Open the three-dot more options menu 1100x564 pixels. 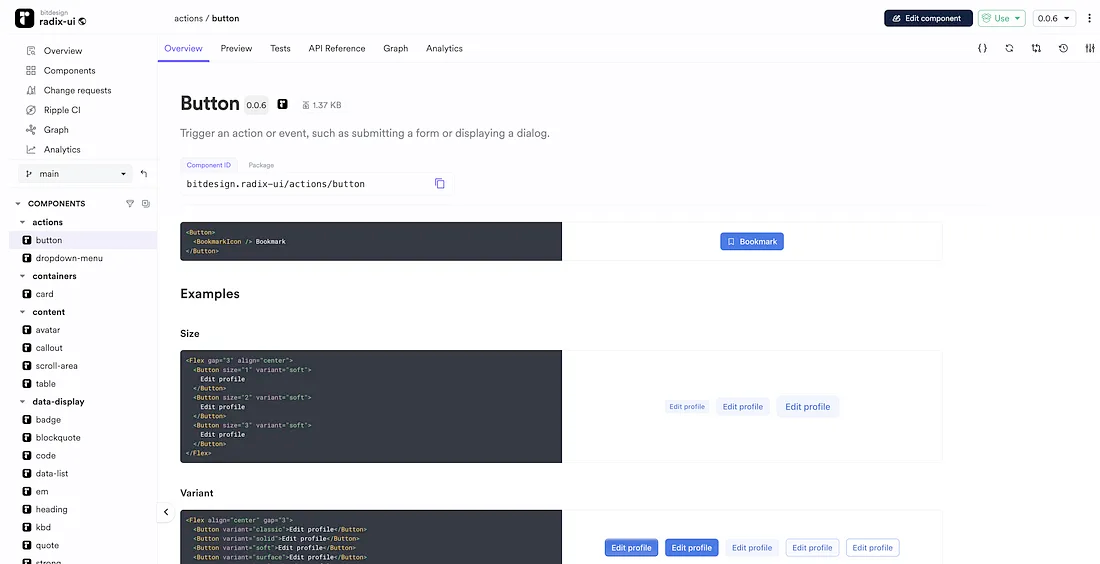coord(1090,18)
